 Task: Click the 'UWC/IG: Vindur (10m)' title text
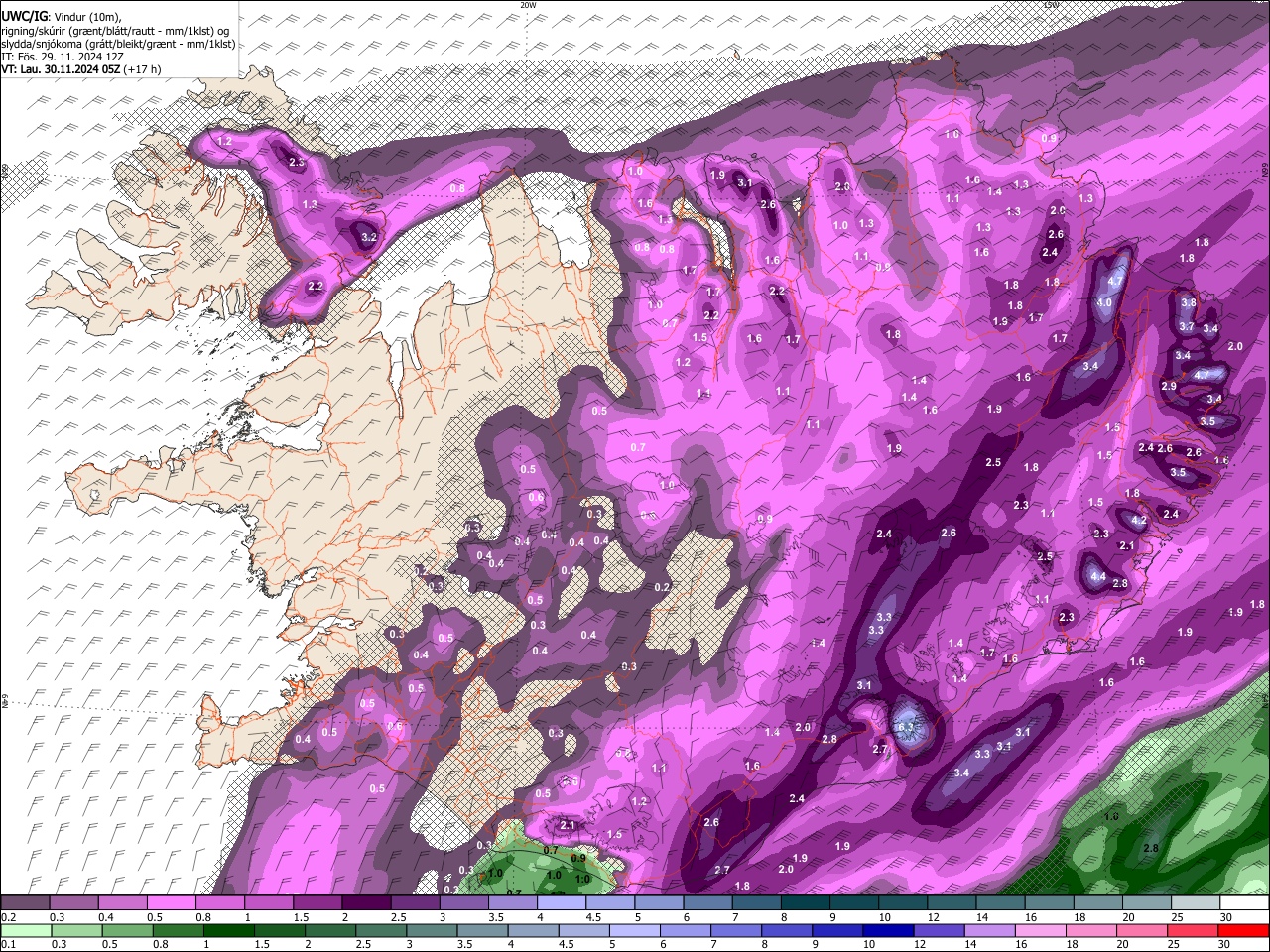click(62, 17)
